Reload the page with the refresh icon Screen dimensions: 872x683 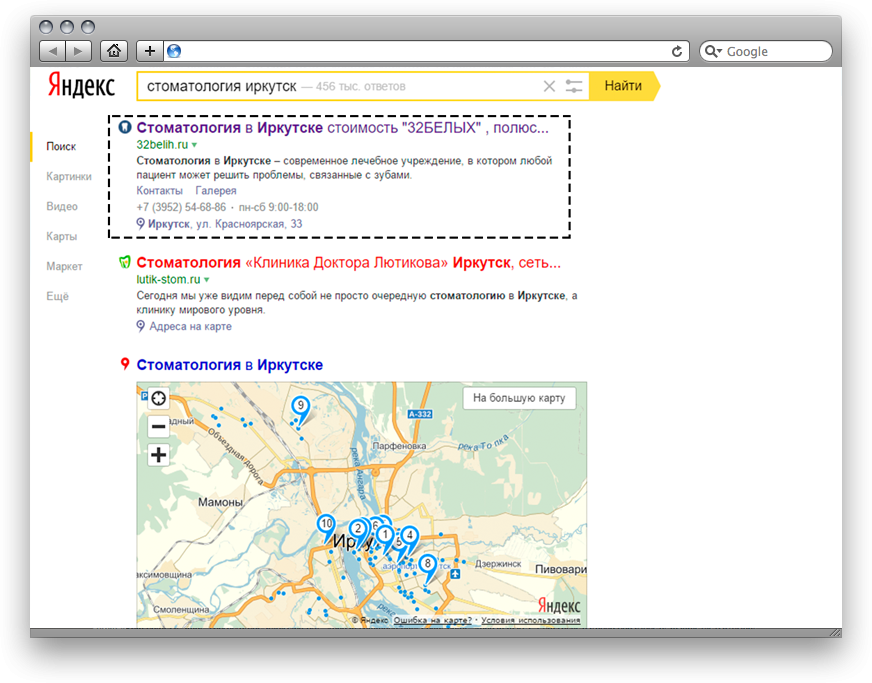click(x=677, y=51)
